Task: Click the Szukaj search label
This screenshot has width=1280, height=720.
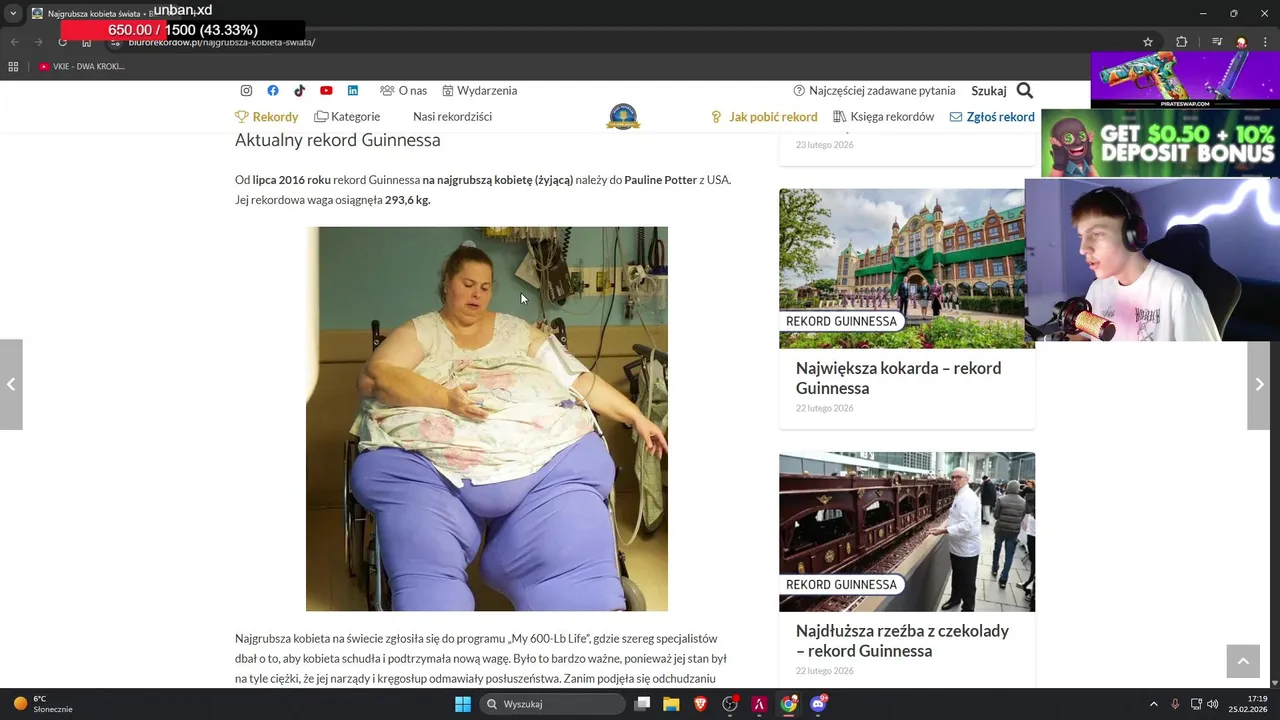Action: pos(989,91)
